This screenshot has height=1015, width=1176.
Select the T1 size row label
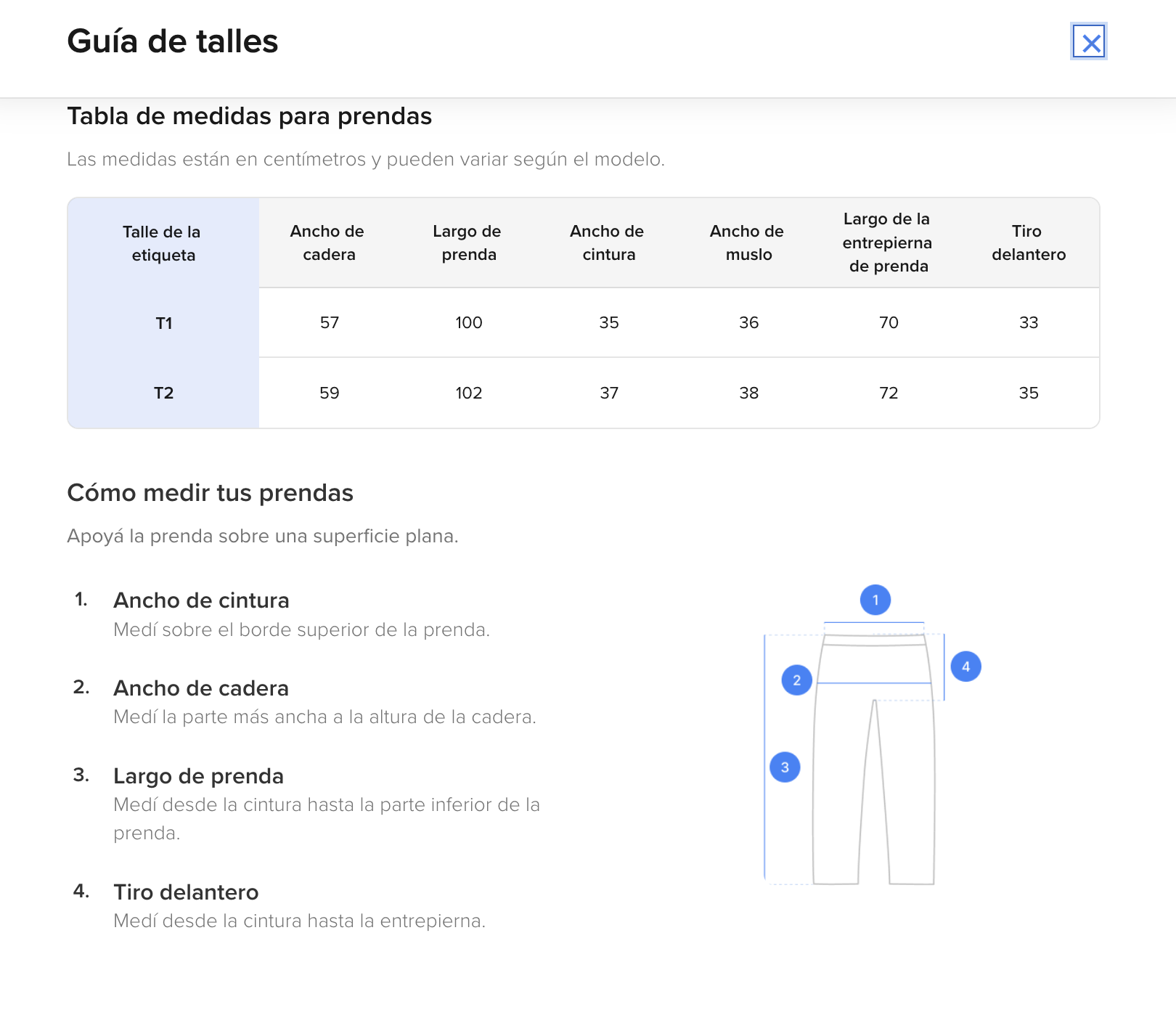pos(164,323)
